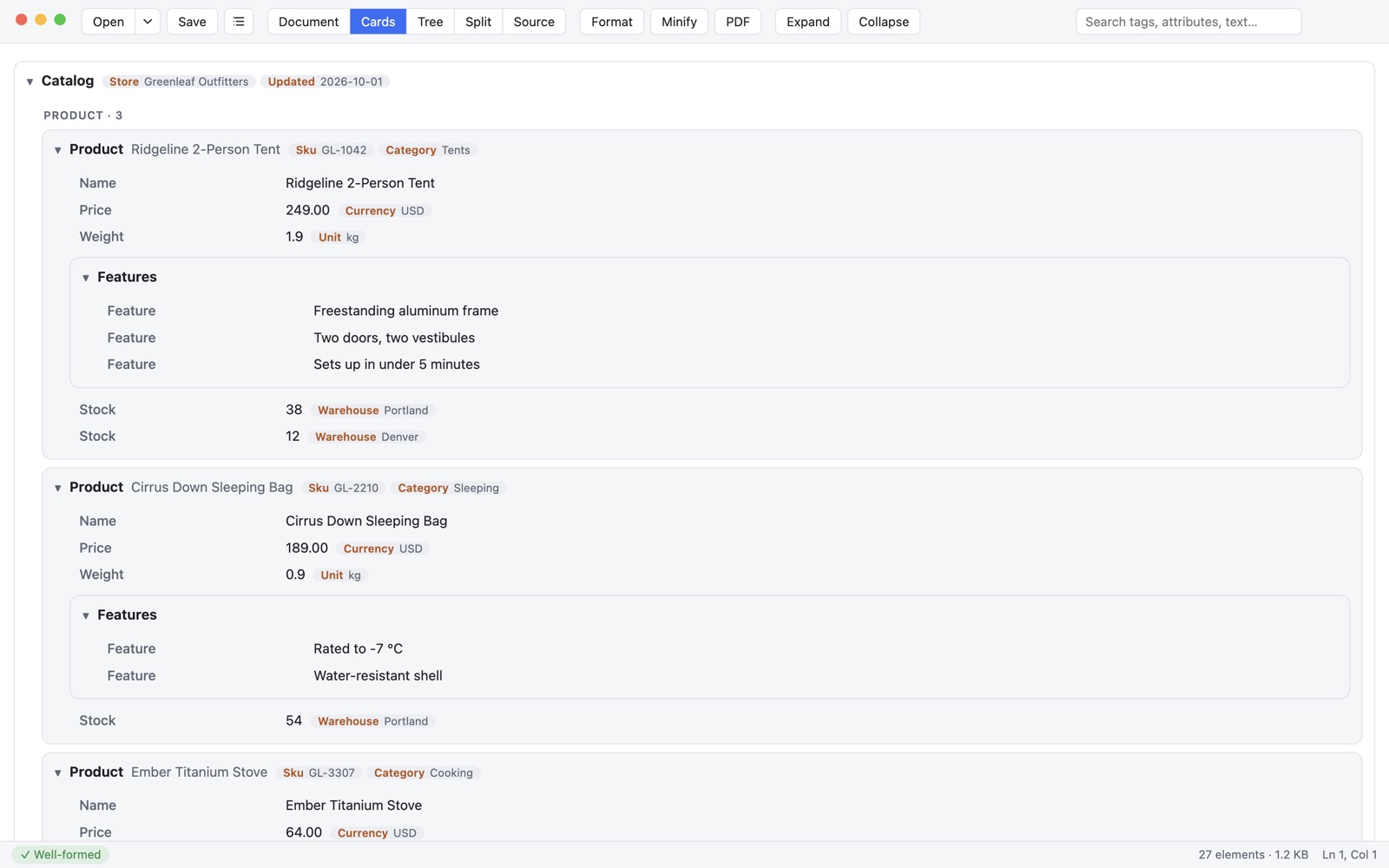1389x868 pixels.
Task: Click the Sku GL-2210 attribute tag
Action: 343,488
